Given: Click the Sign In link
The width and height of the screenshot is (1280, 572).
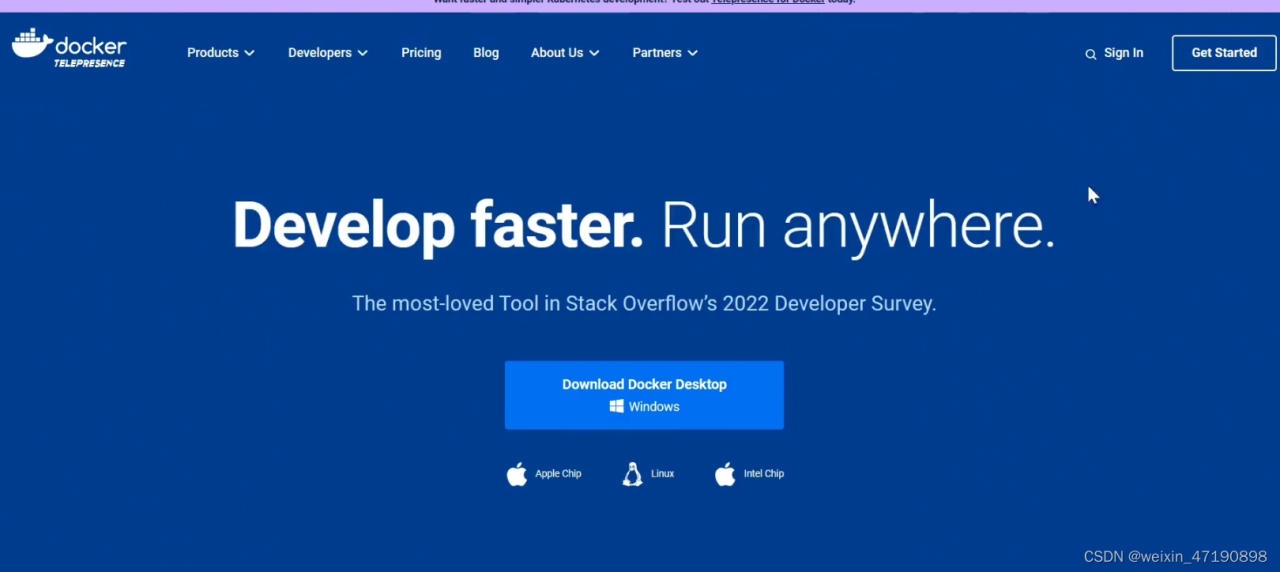Looking at the screenshot, I should [1123, 53].
